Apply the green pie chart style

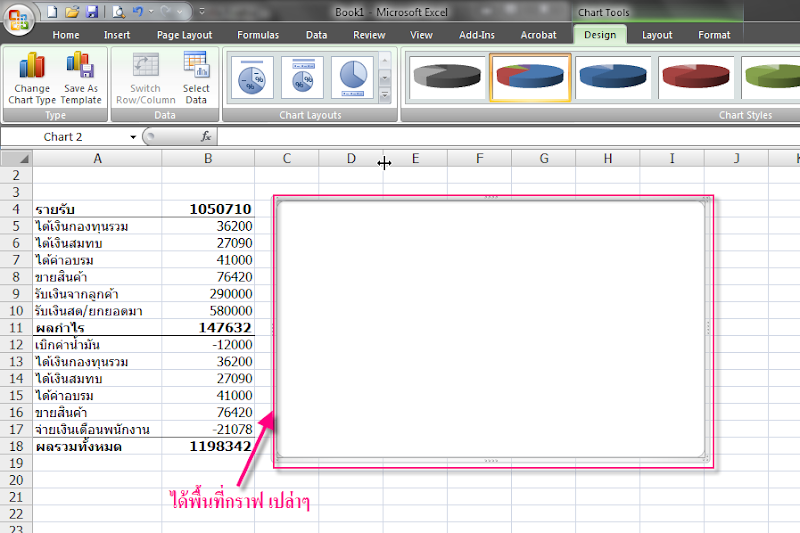[771, 78]
